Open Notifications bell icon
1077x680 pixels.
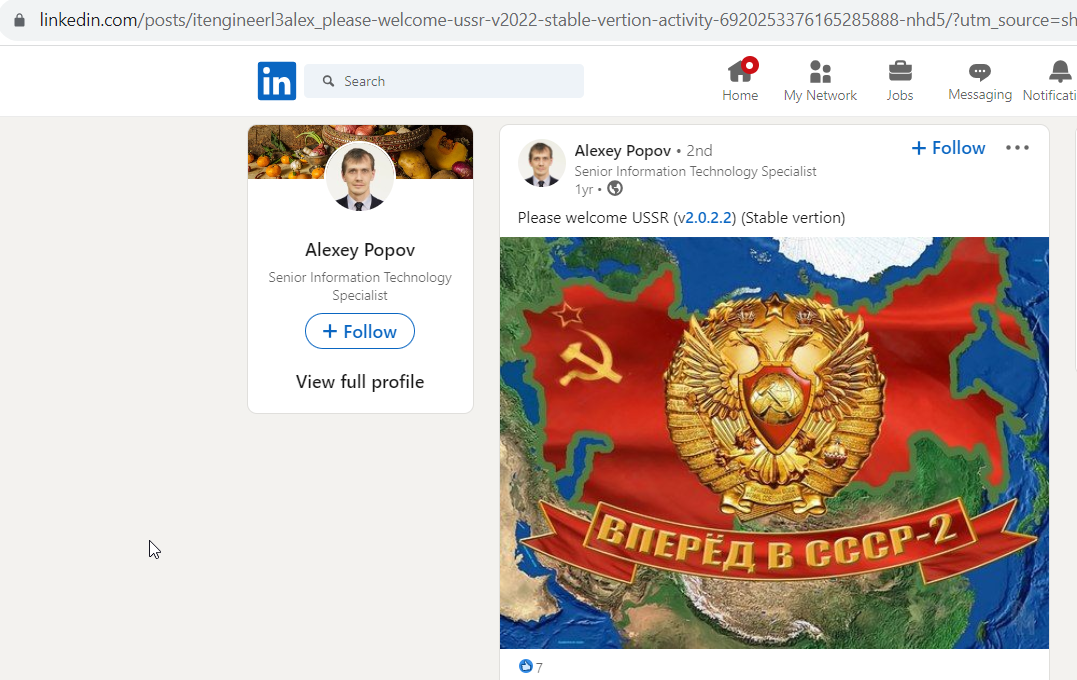(1060, 71)
